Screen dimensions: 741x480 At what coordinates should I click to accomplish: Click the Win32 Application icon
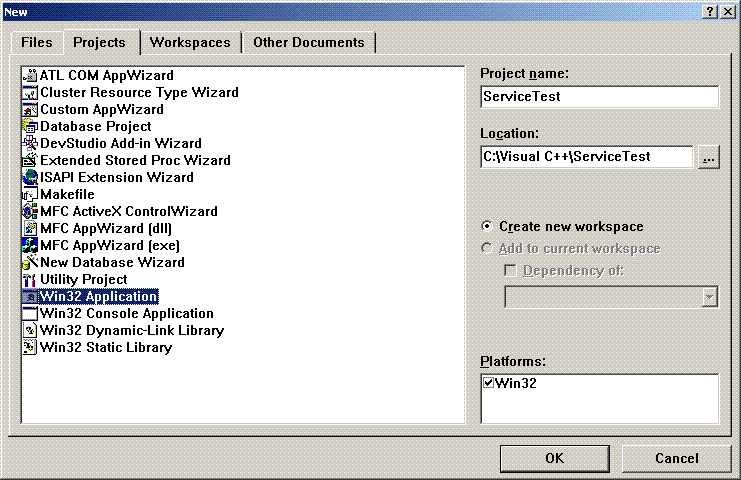[x=30, y=297]
